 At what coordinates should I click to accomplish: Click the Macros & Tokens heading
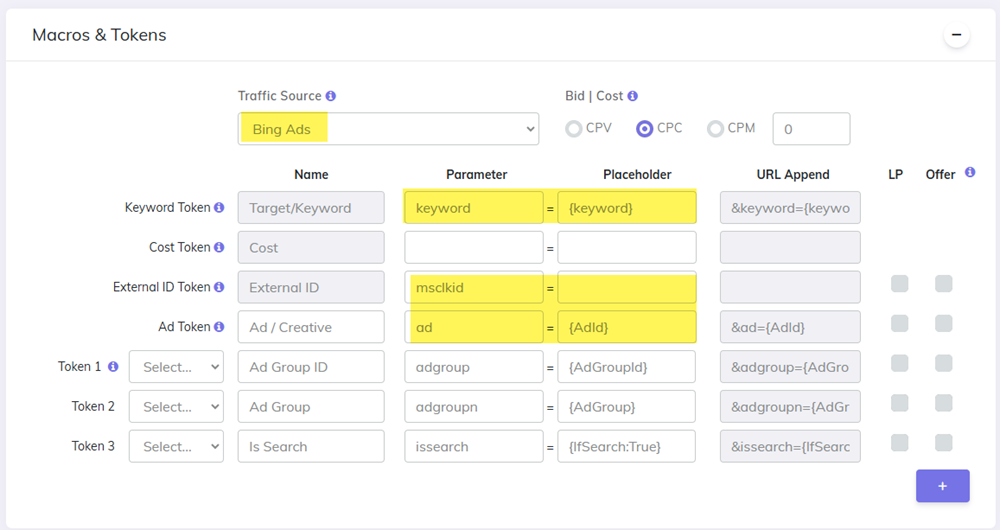pyautogui.click(x=99, y=35)
